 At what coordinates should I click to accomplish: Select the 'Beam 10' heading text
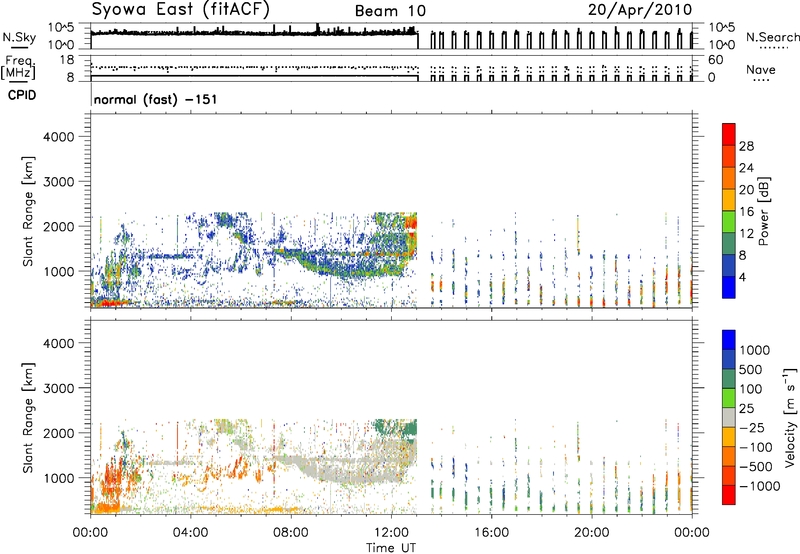(390, 11)
